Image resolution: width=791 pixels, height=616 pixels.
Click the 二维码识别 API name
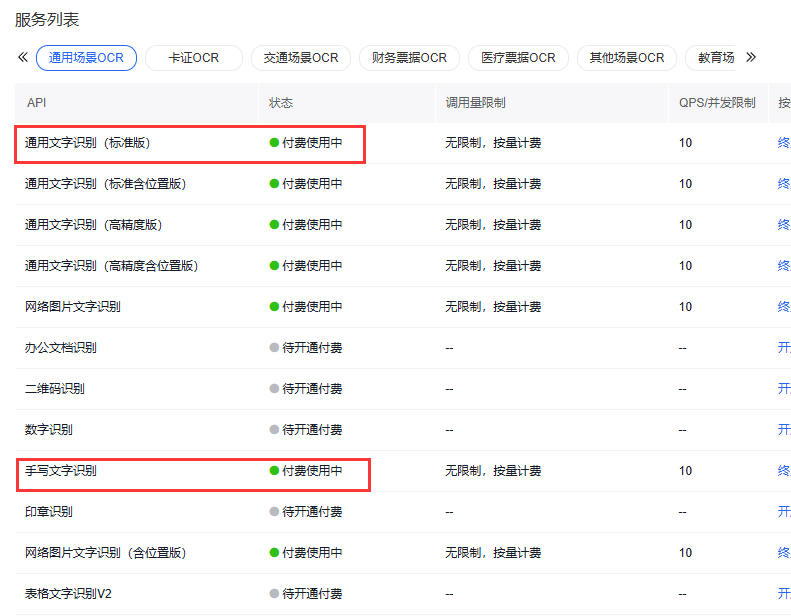(55, 389)
